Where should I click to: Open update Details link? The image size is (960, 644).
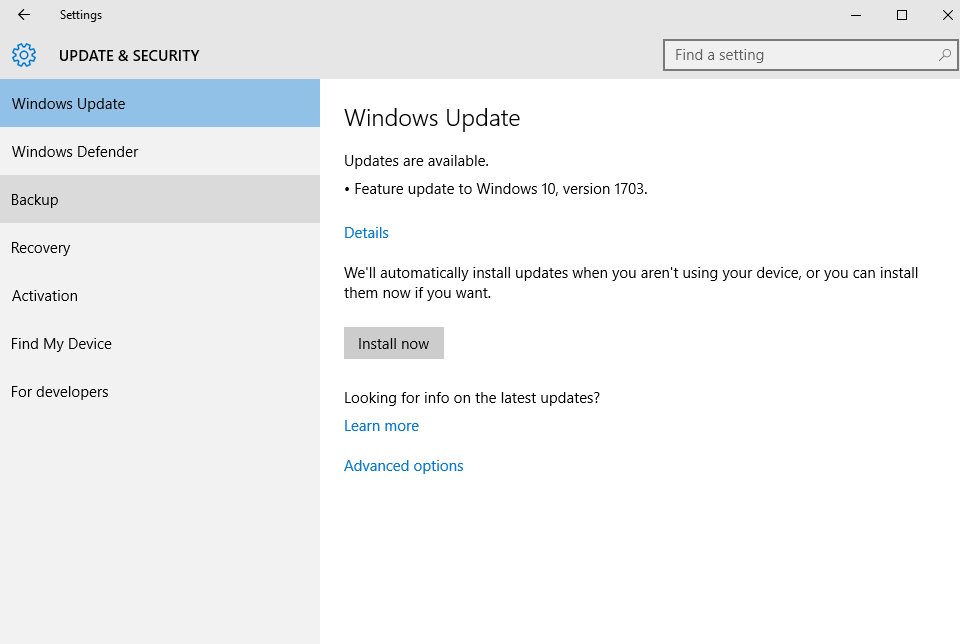(366, 233)
